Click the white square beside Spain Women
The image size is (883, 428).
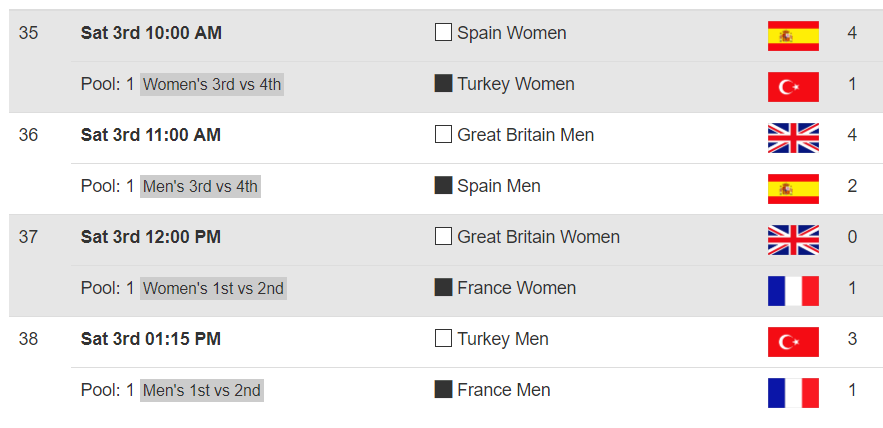pyautogui.click(x=444, y=33)
